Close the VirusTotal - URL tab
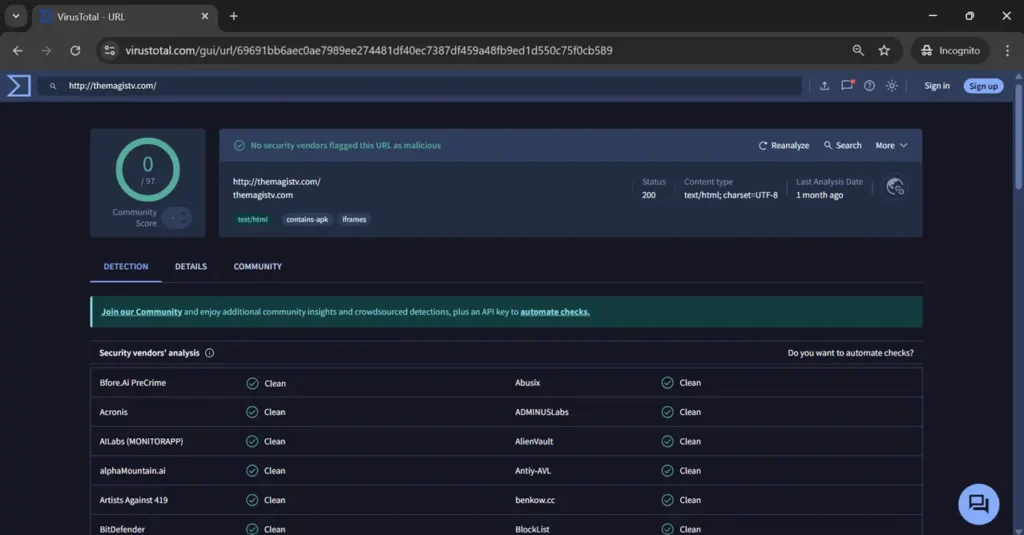The width and height of the screenshot is (1024, 535). tap(204, 16)
